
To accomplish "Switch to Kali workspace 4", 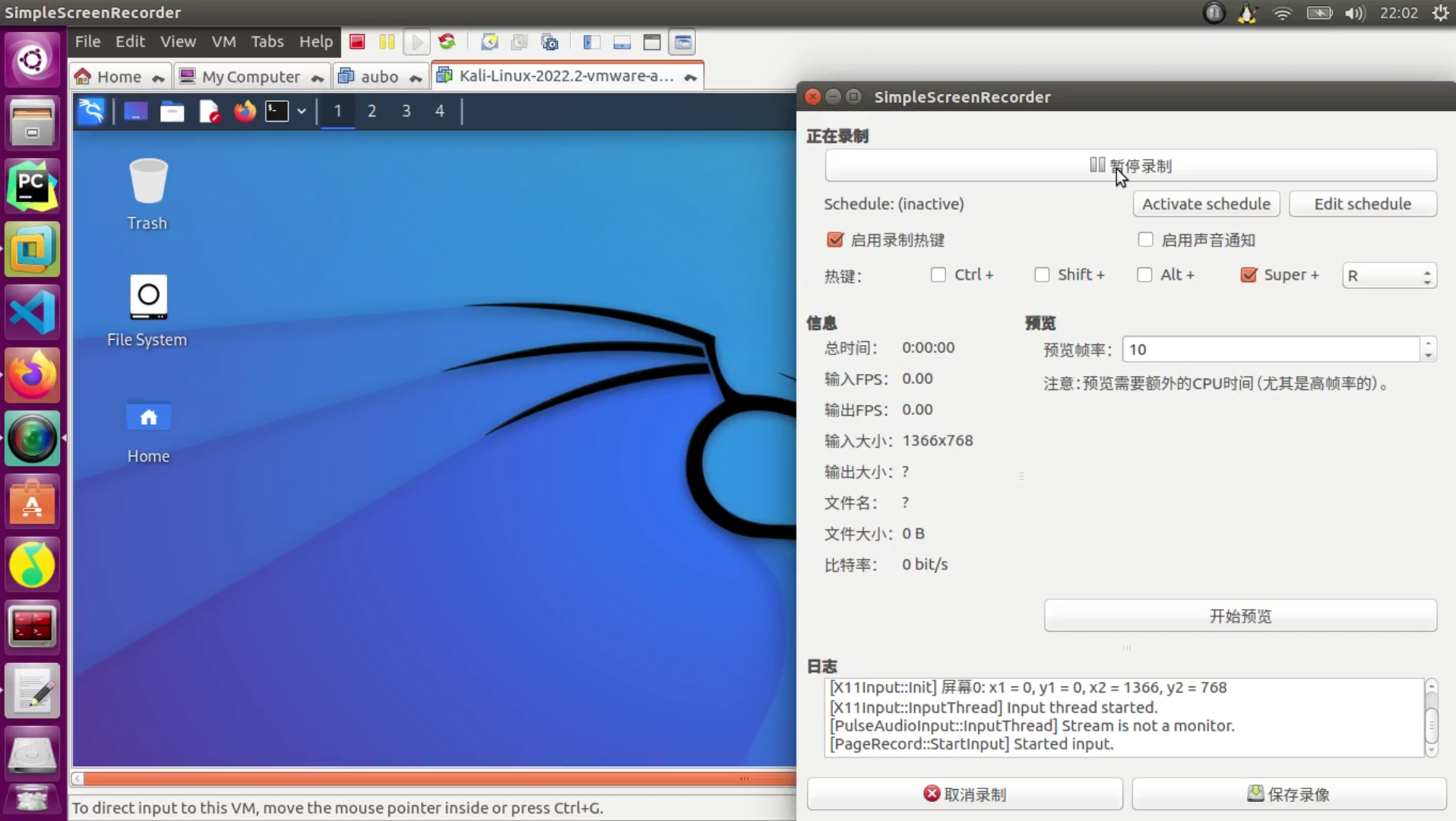I will coord(439,111).
